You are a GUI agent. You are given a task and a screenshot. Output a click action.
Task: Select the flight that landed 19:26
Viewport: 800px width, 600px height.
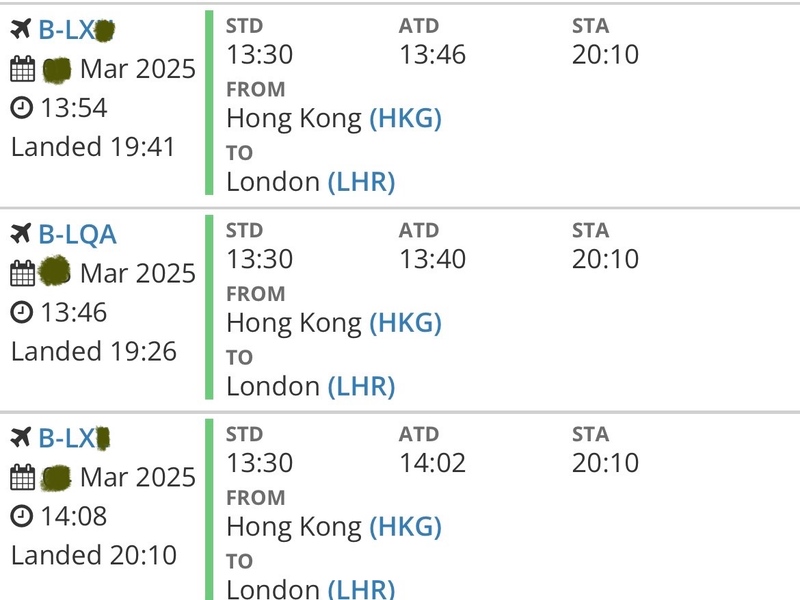pos(400,310)
